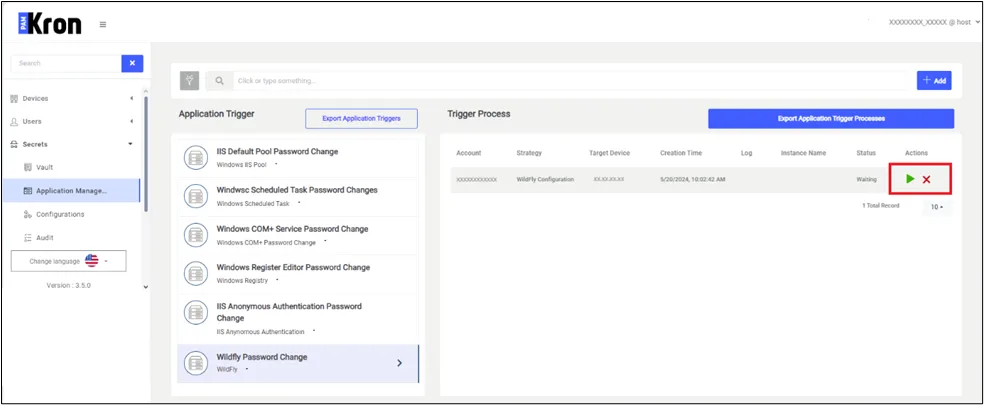The height and width of the screenshot is (405, 984).
Task: Click the Windows Register Editor server icon
Action: 196,274
